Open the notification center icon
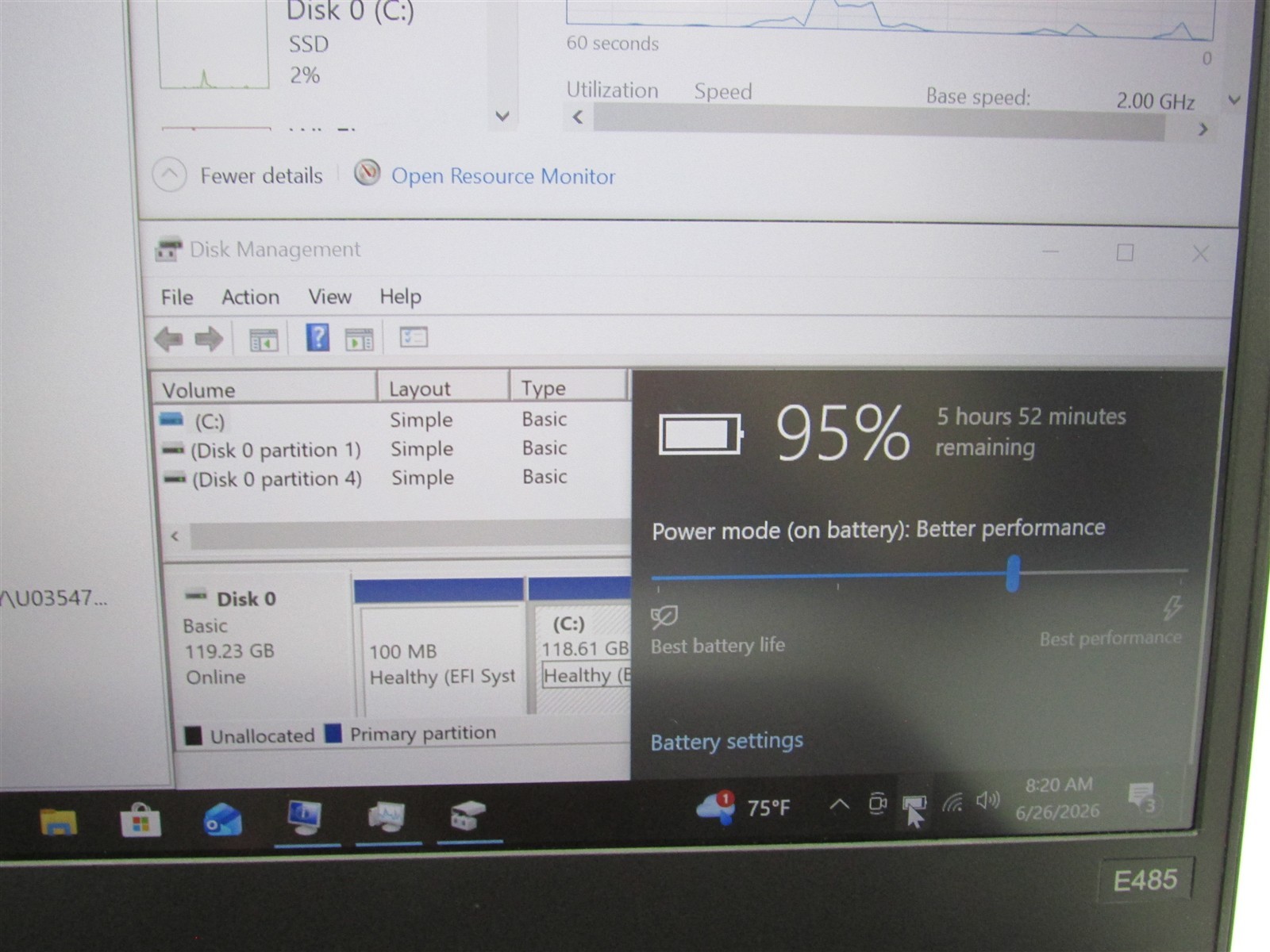The height and width of the screenshot is (952, 1270). pos(1144,797)
